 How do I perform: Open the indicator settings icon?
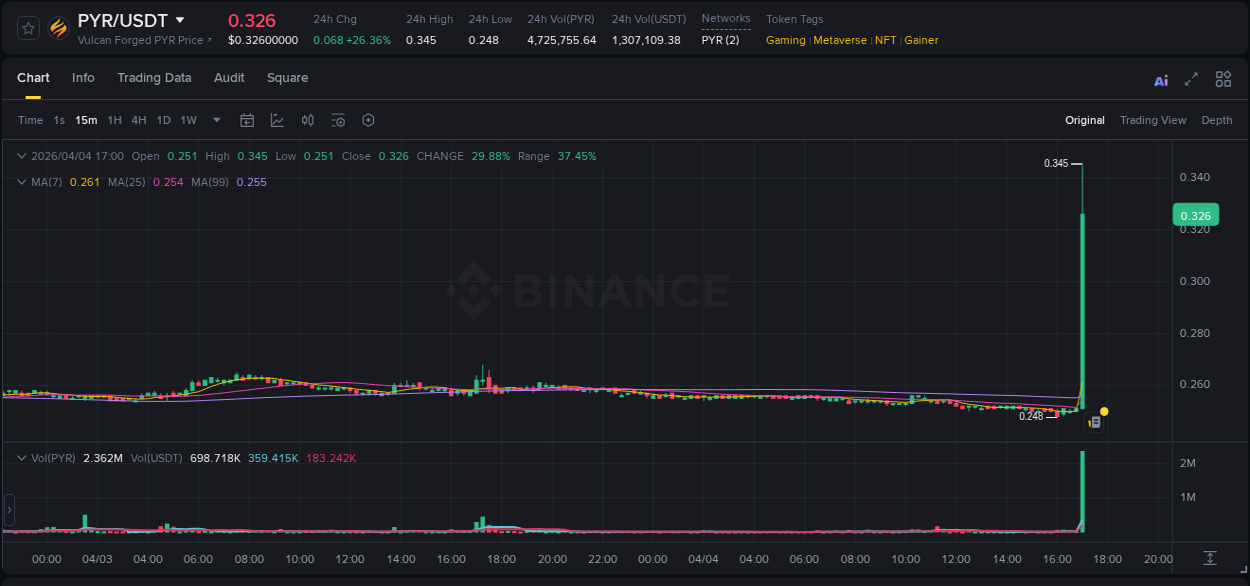338,120
